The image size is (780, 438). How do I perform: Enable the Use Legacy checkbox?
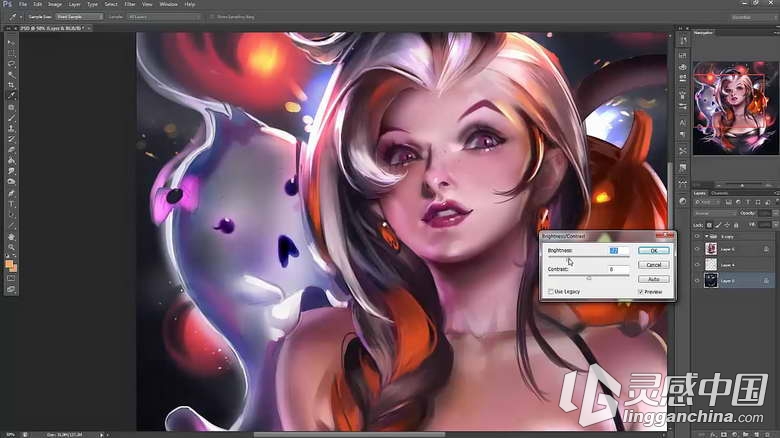[551, 292]
